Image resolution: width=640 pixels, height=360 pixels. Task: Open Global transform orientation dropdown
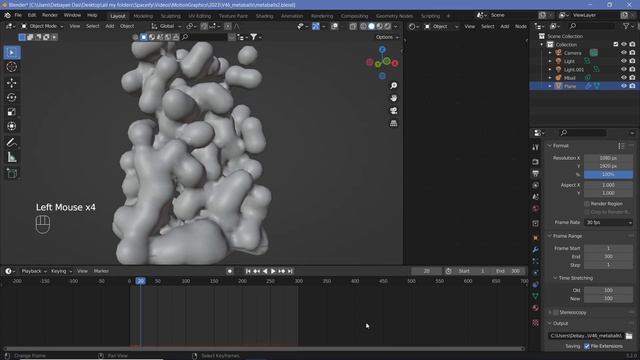pos(167,26)
